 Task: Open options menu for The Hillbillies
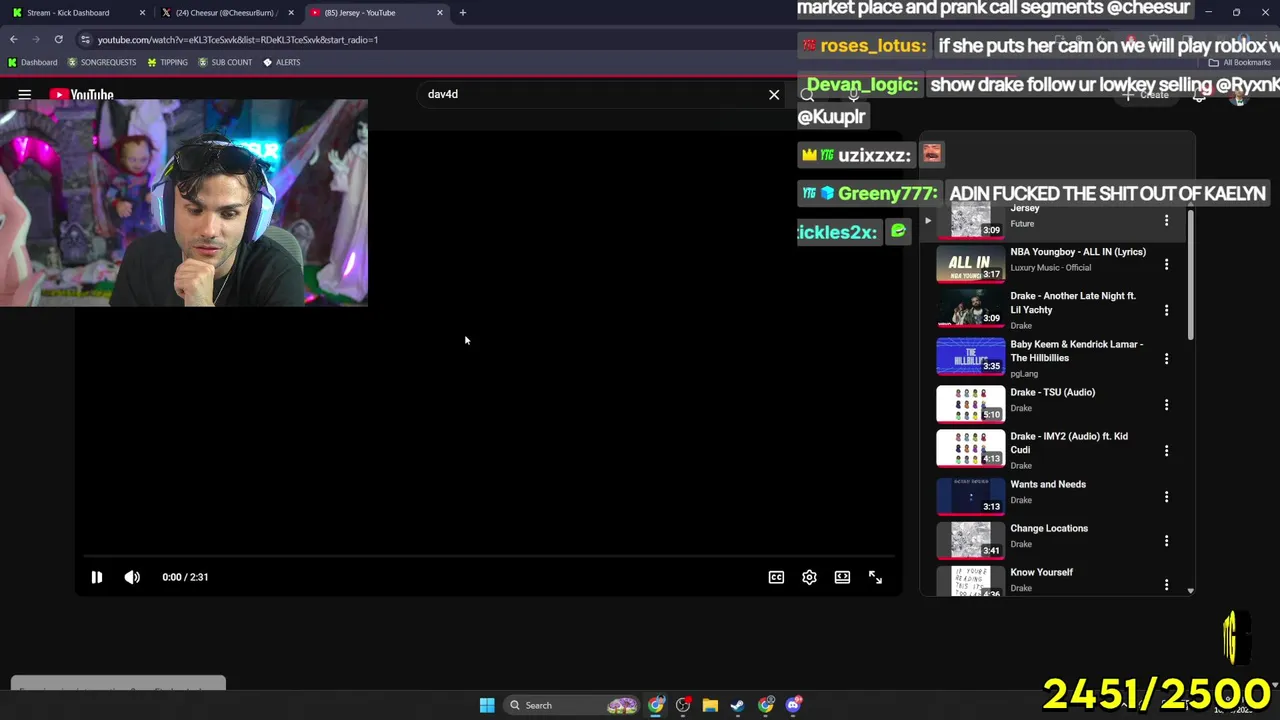pyautogui.click(x=1166, y=358)
